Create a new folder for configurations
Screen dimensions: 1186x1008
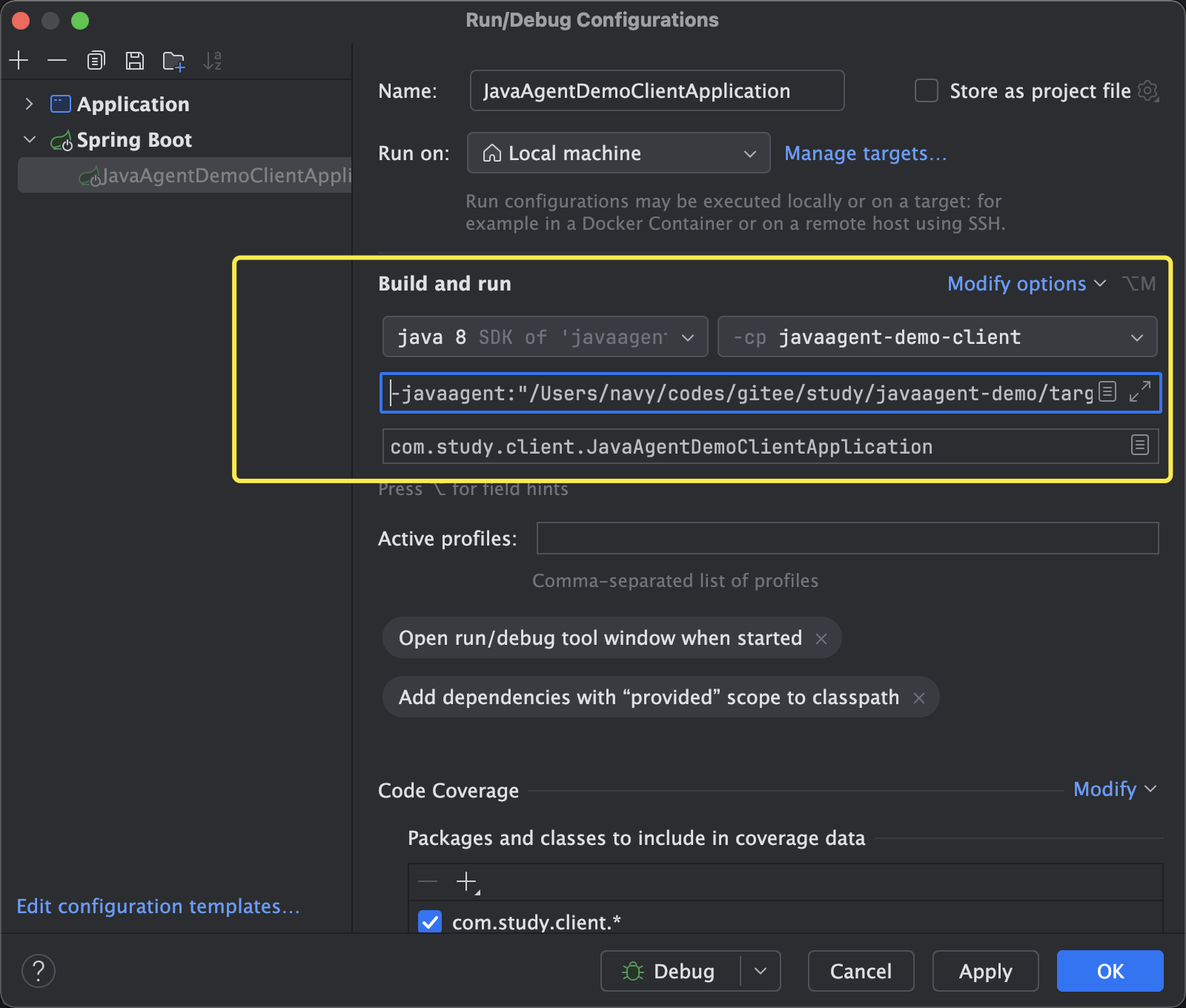[173, 61]
